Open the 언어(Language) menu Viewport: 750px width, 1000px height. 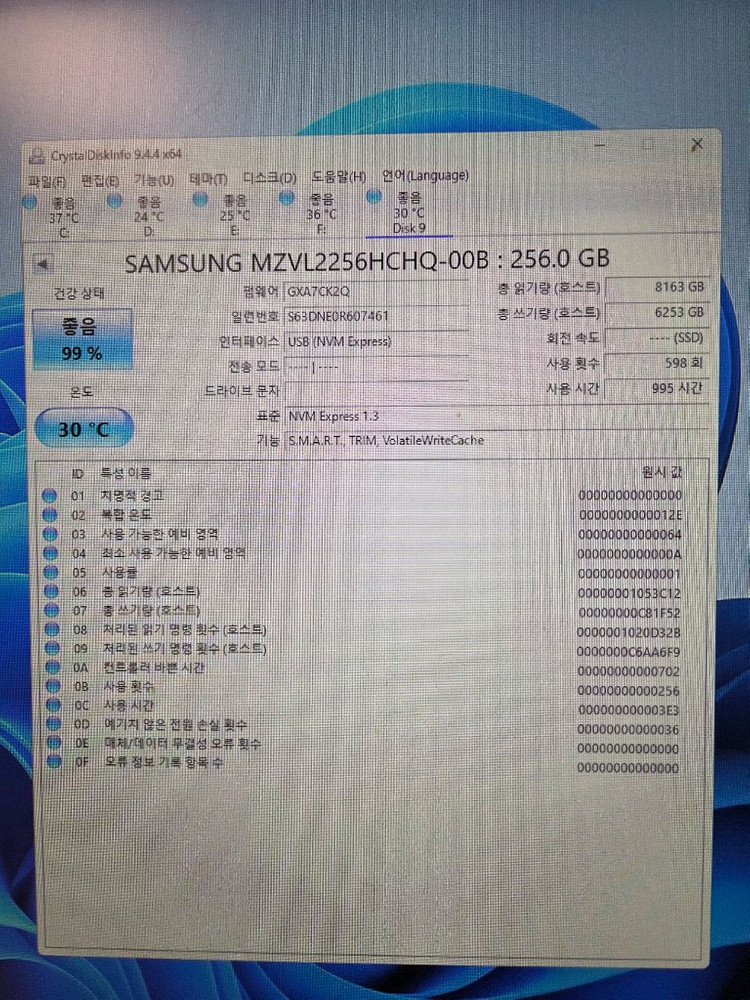pos(425,175)
